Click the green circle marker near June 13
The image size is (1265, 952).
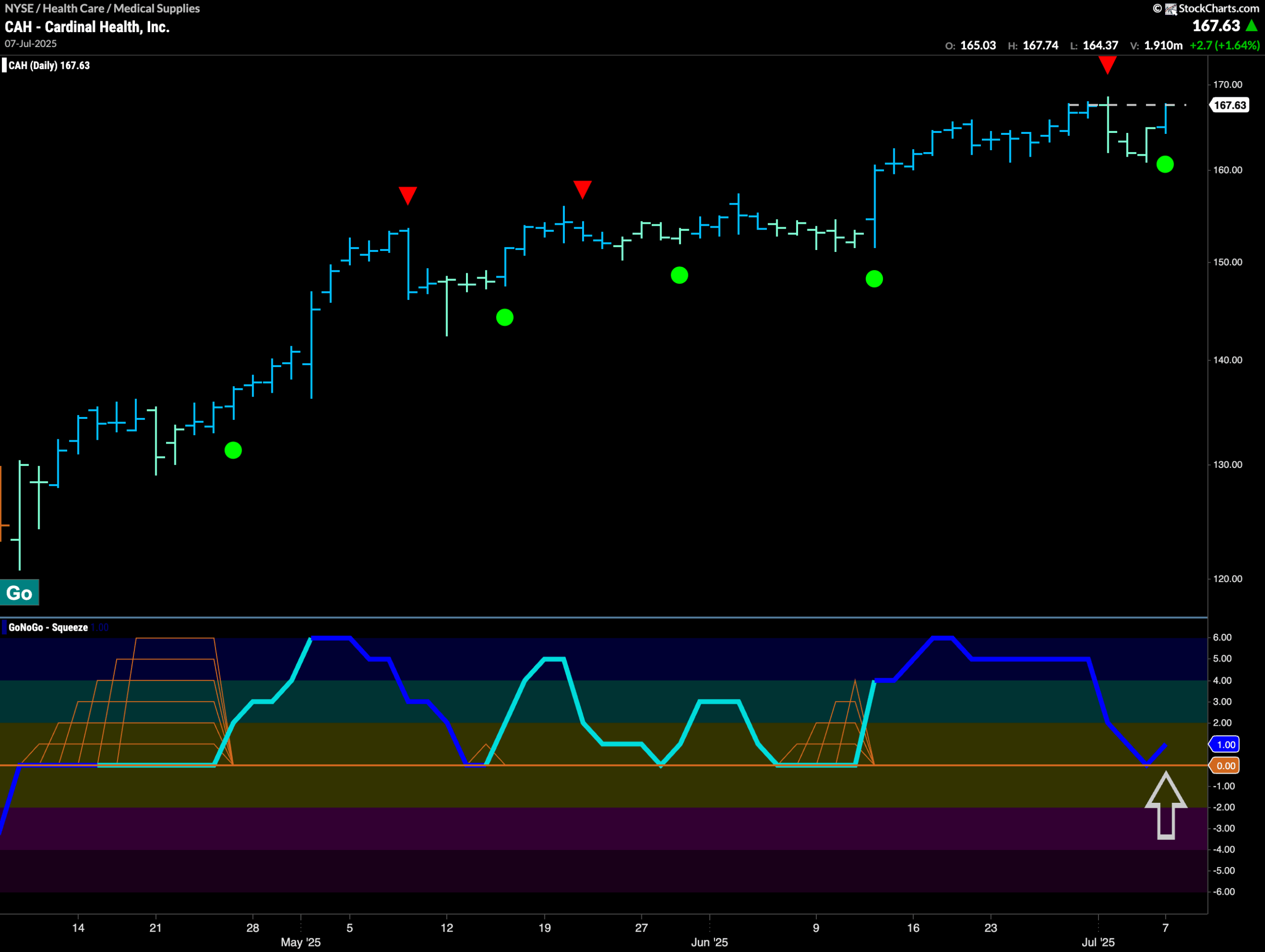(875, 279)
